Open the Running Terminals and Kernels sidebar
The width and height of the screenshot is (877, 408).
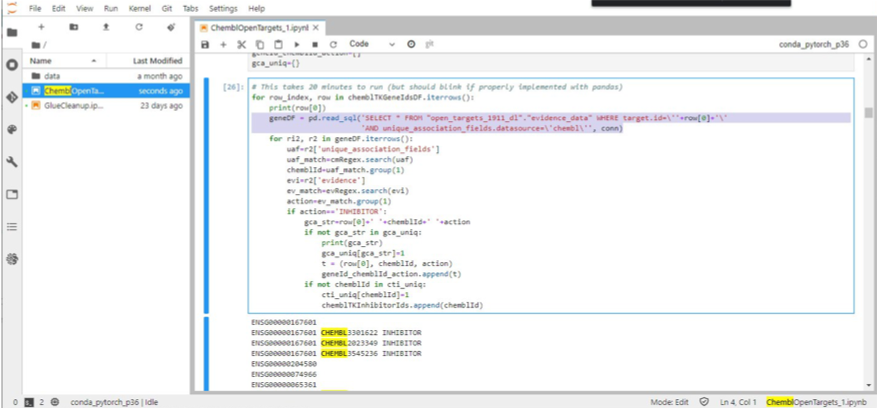point(12,64)
